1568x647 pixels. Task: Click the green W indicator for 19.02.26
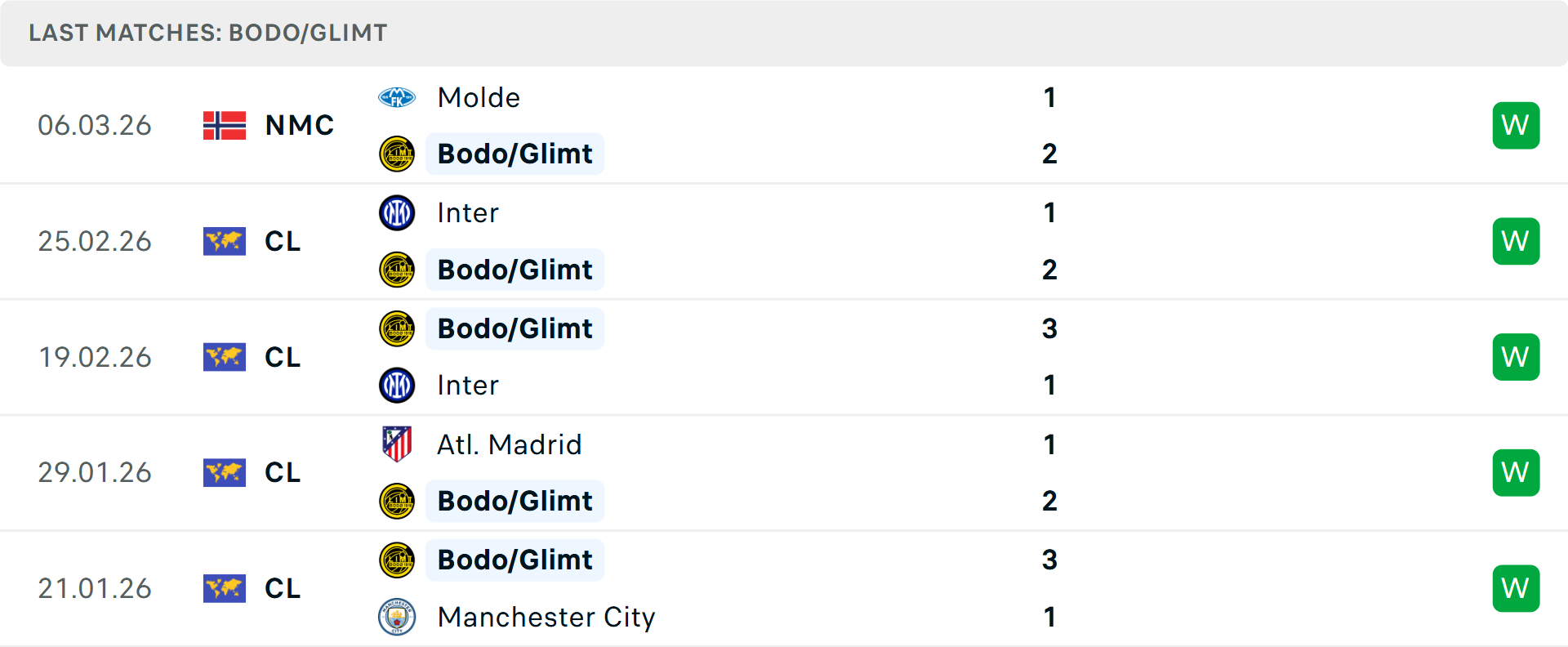pyautogui.click(x=1516, y=356)
